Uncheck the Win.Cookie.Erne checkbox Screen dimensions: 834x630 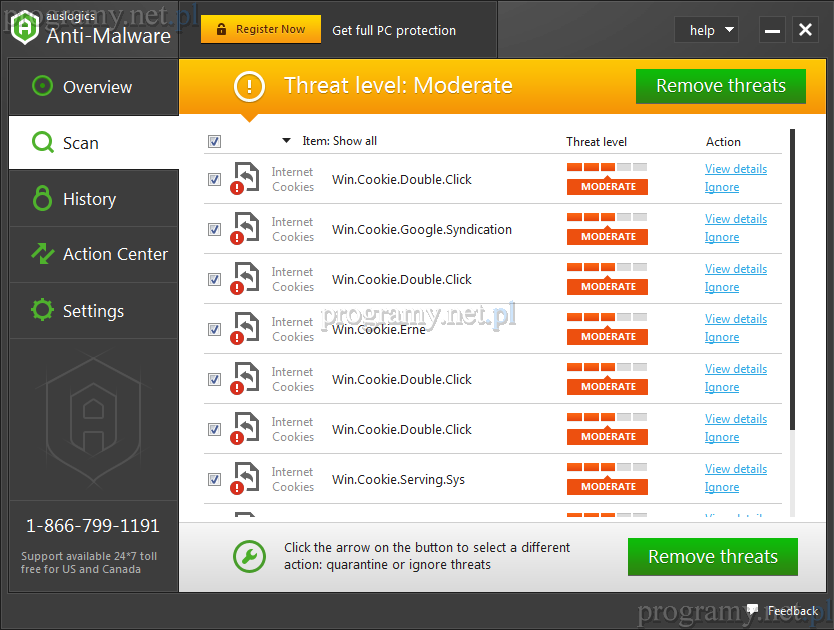pyautogui.click(x=214, y=329)
